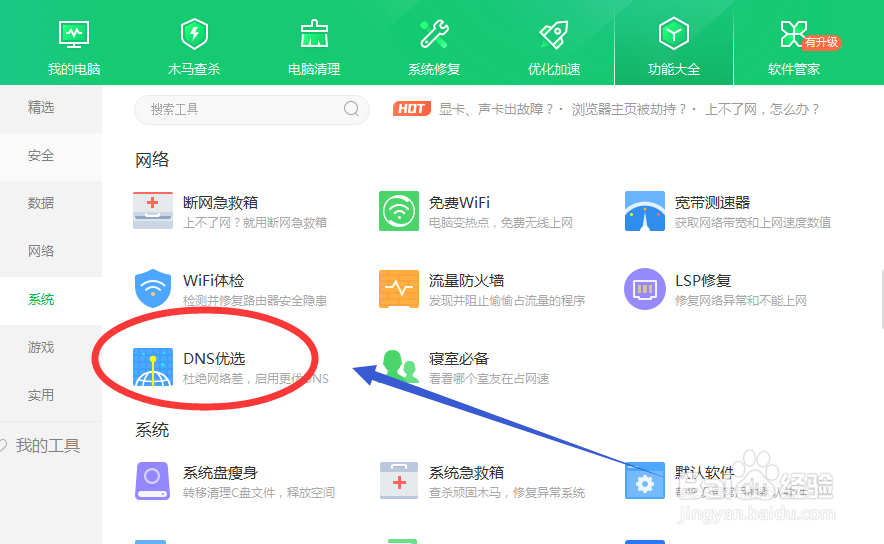The height and width of the screenshot is (544, 884).
Task: Click the description 电脑变热点，免费无线上网
Action: (501, 223)
